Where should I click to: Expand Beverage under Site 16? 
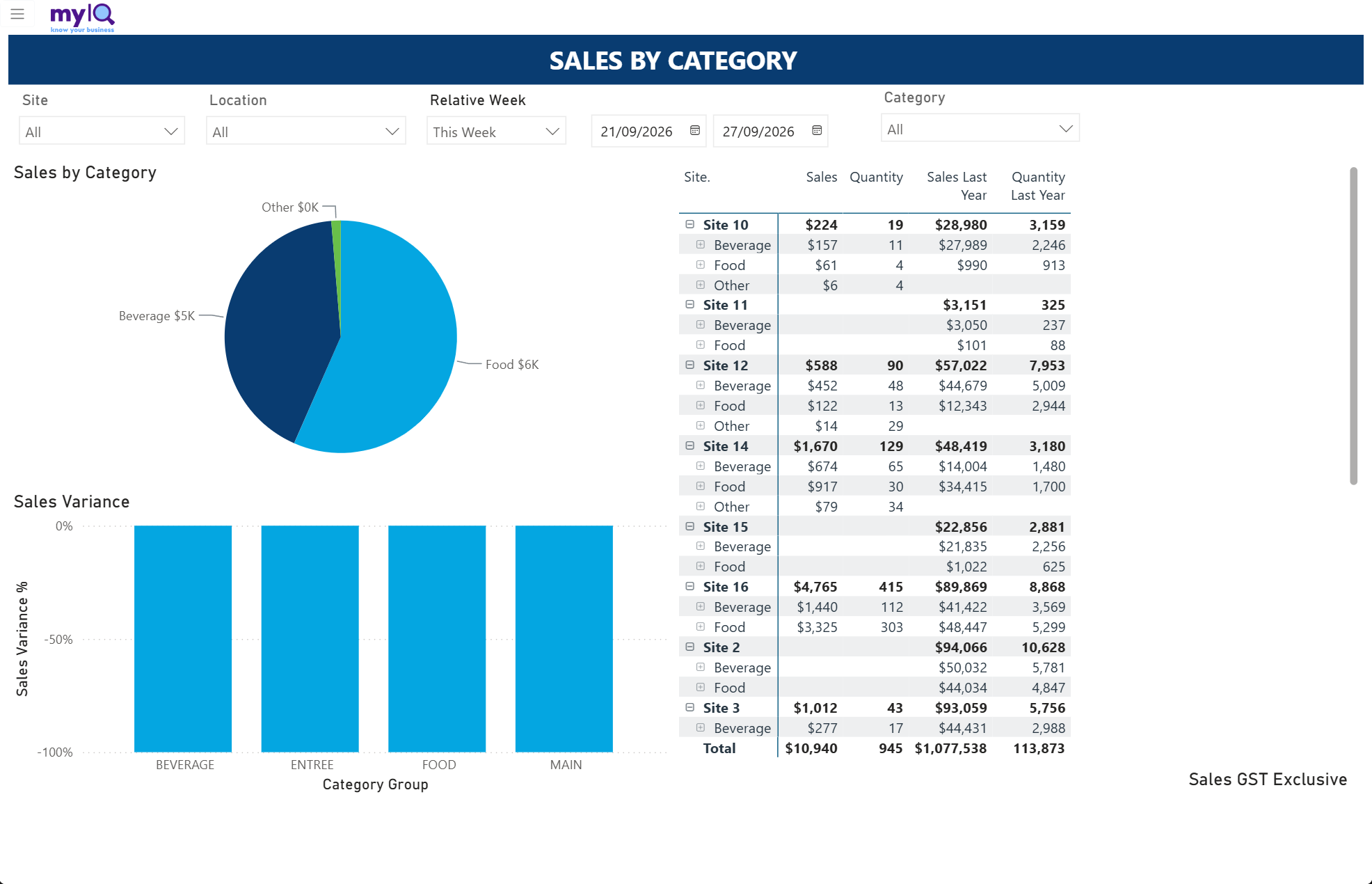(701, 606)
